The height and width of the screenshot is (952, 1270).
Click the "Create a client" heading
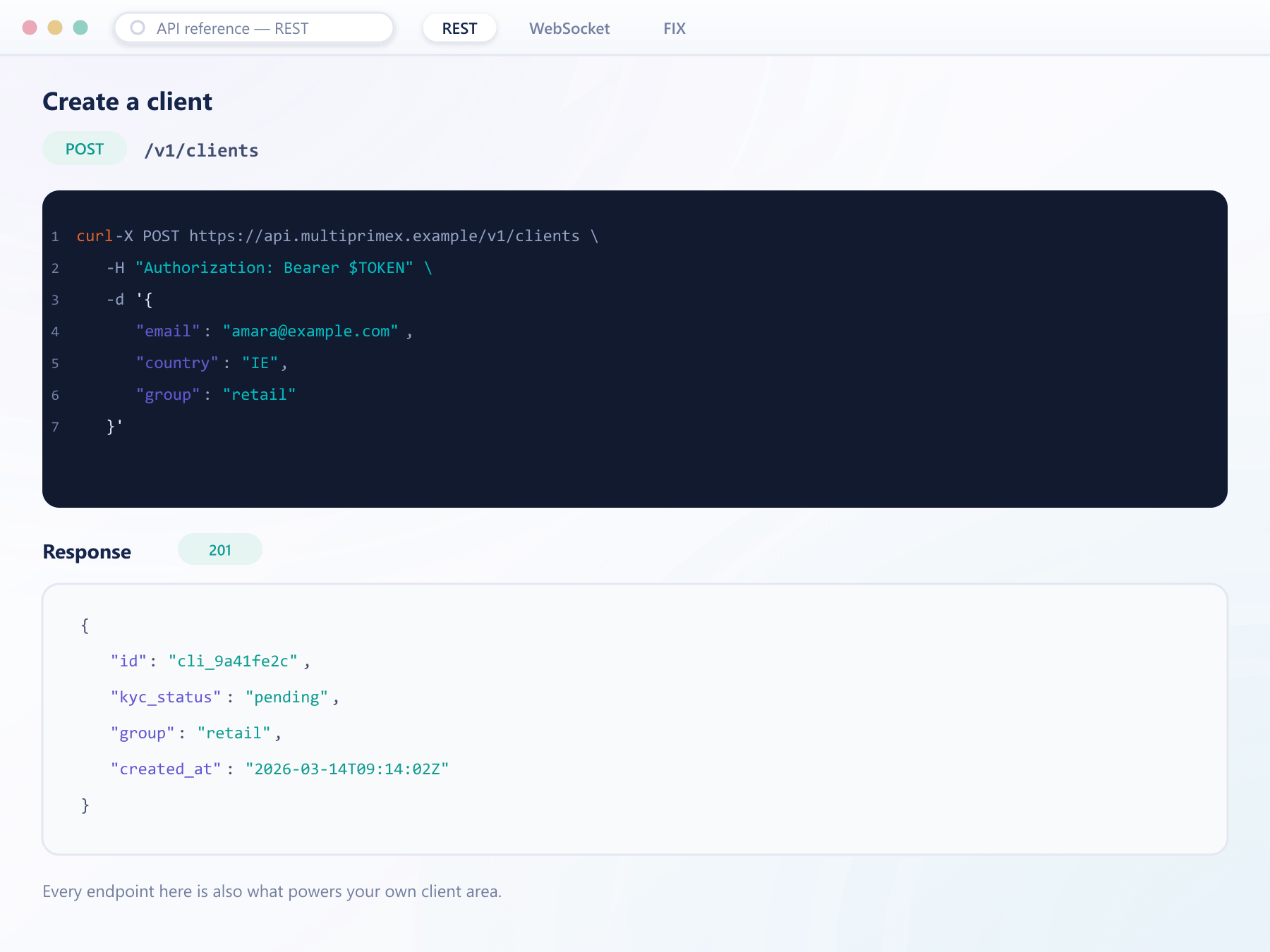tap(127, 102)
